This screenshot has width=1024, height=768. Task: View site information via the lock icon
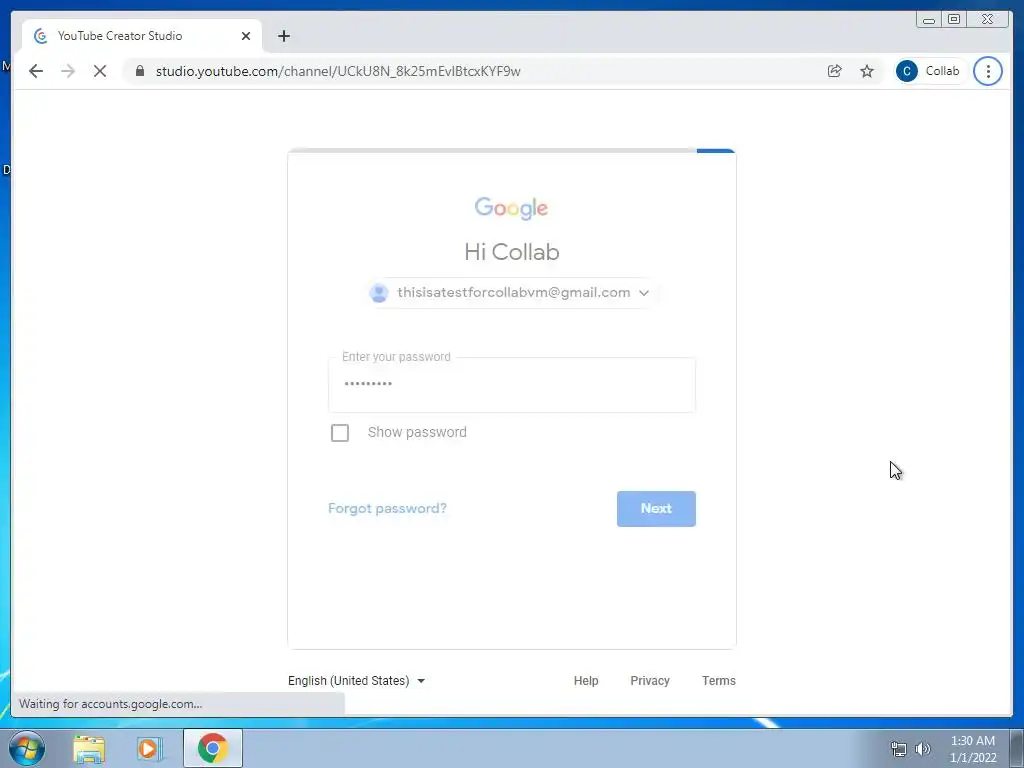[140, 71]
